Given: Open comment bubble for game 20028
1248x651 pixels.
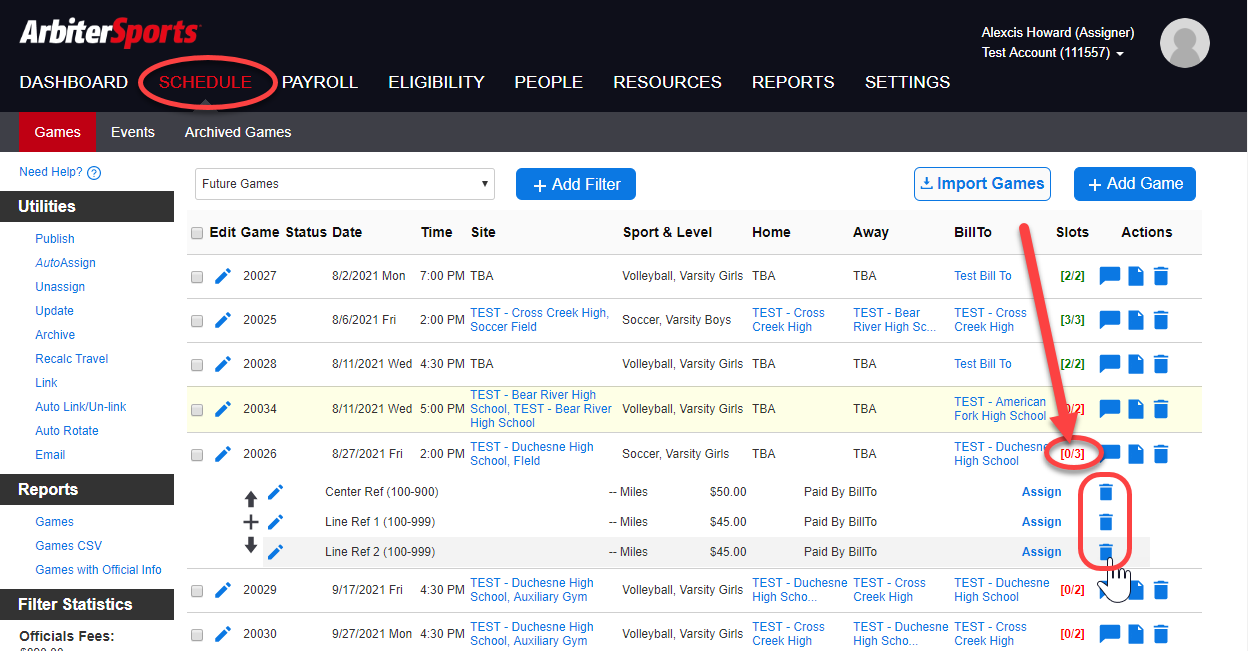Looking at the screenshot, I should click(1110, 364).
